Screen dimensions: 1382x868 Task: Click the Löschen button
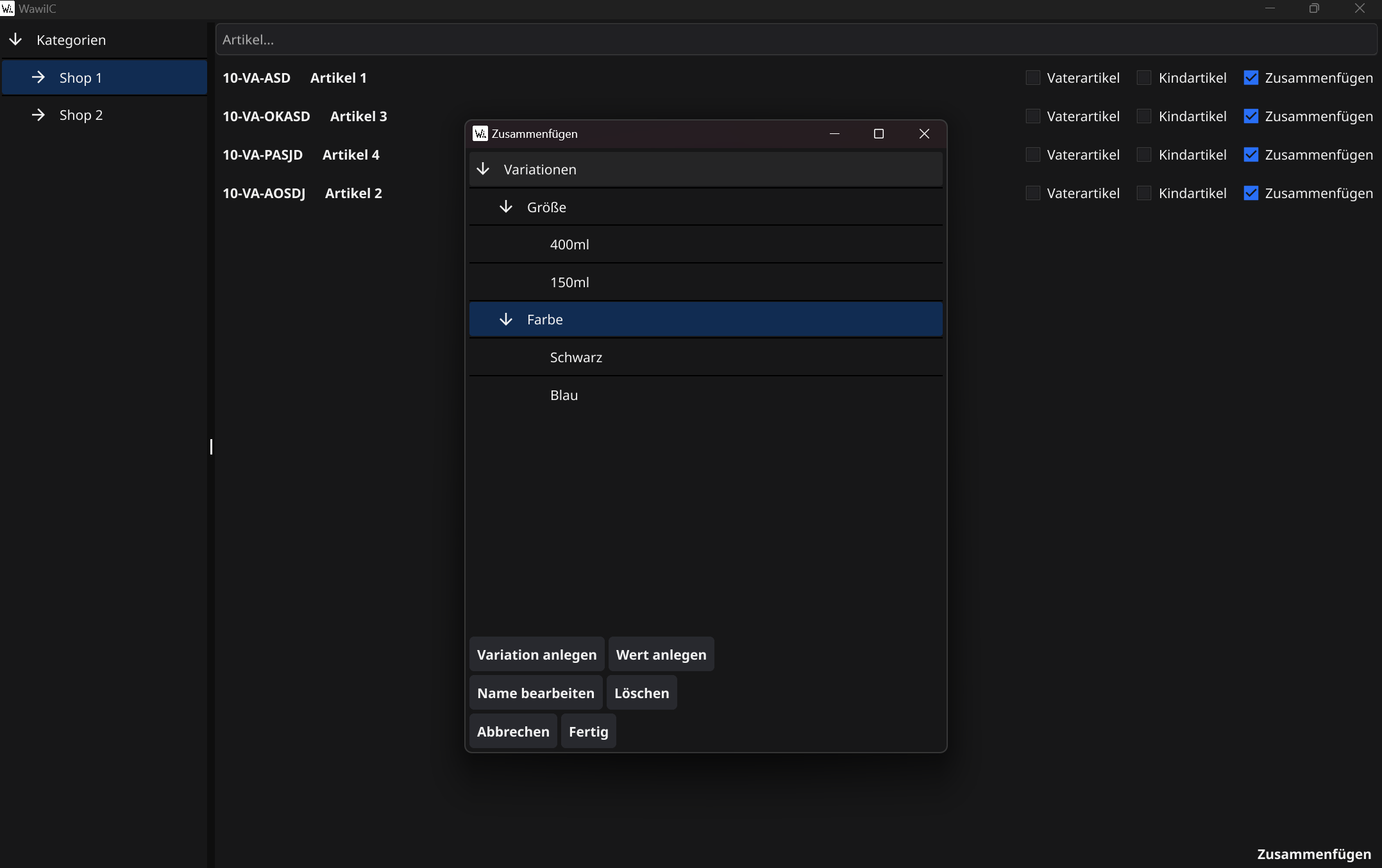(x=641, y=693)
